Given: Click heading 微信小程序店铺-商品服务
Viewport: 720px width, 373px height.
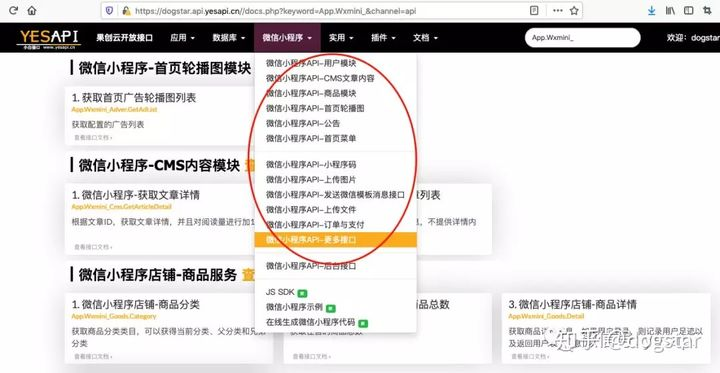Looking at the screenshot, I should [x=158, y=275].
